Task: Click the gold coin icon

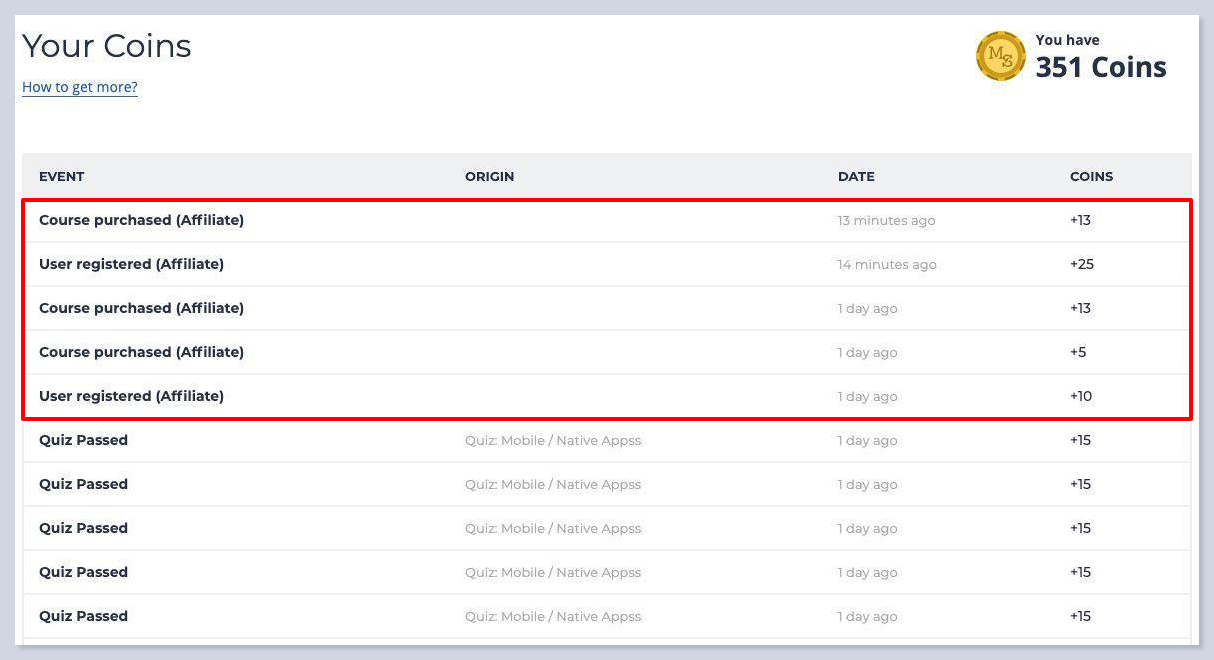Action: click(1000, 56)
